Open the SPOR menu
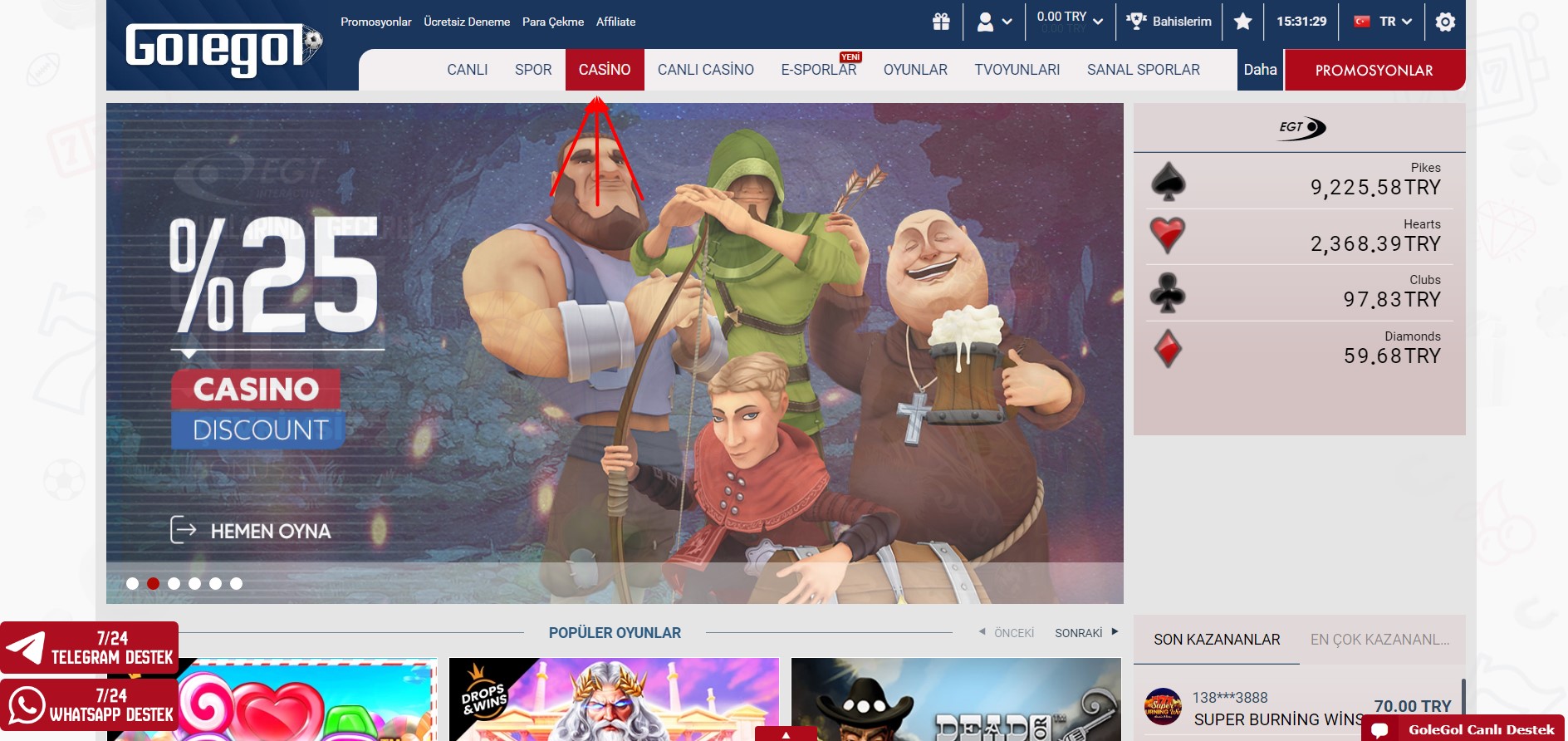The image size is (1568, 741). [533, 70]
